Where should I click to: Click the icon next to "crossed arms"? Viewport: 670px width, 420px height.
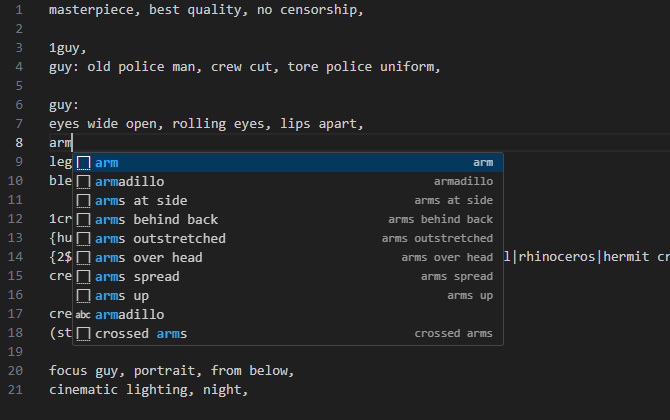tap(84, 333)
